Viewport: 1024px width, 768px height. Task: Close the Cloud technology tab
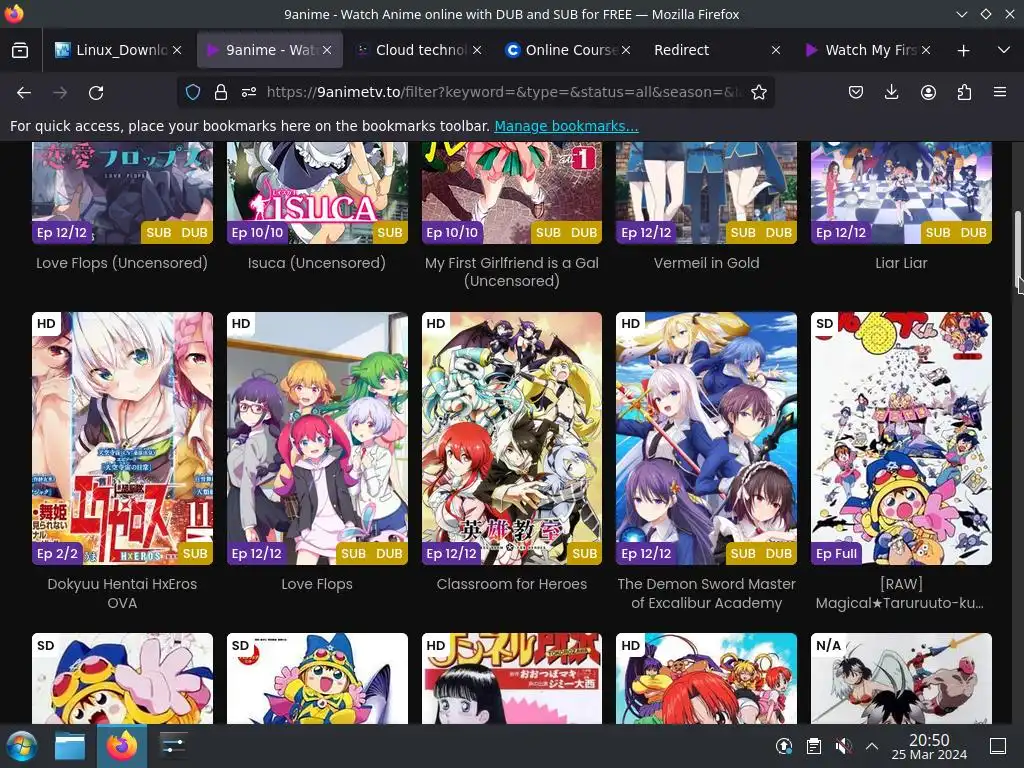click(x=477, y=50)
